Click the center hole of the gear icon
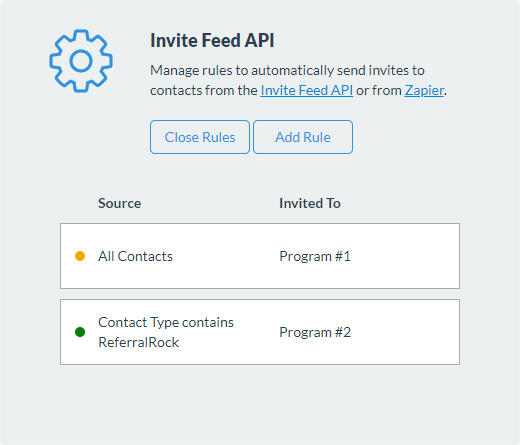Image resolution: width=520 pixels, height=445 pixels. pyautogui.click(x=81, y=61)
